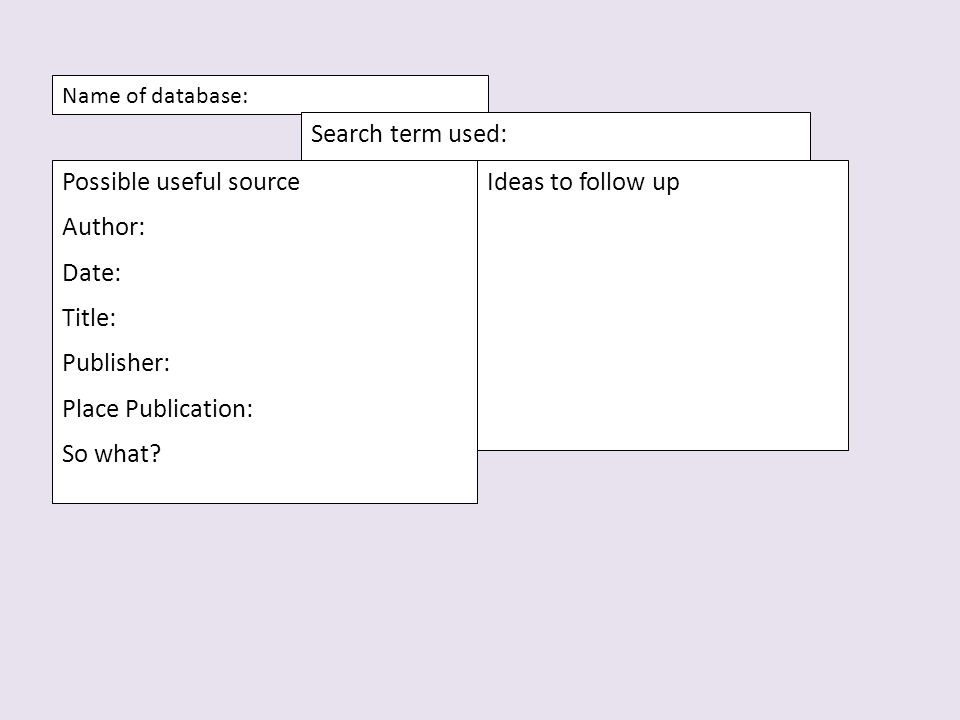Click blank area in Ideas to follow up box
This screenshot has height=720, width=960.
662,324
